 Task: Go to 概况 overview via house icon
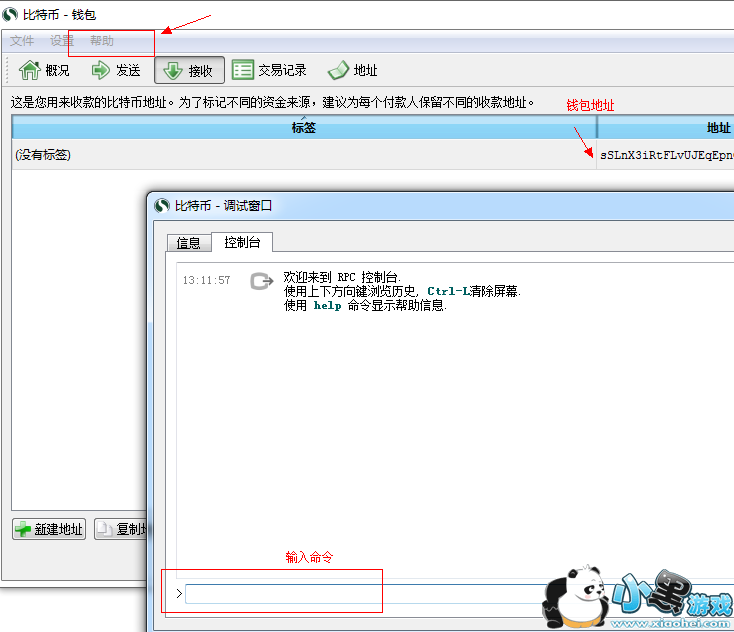click(44, 70)
